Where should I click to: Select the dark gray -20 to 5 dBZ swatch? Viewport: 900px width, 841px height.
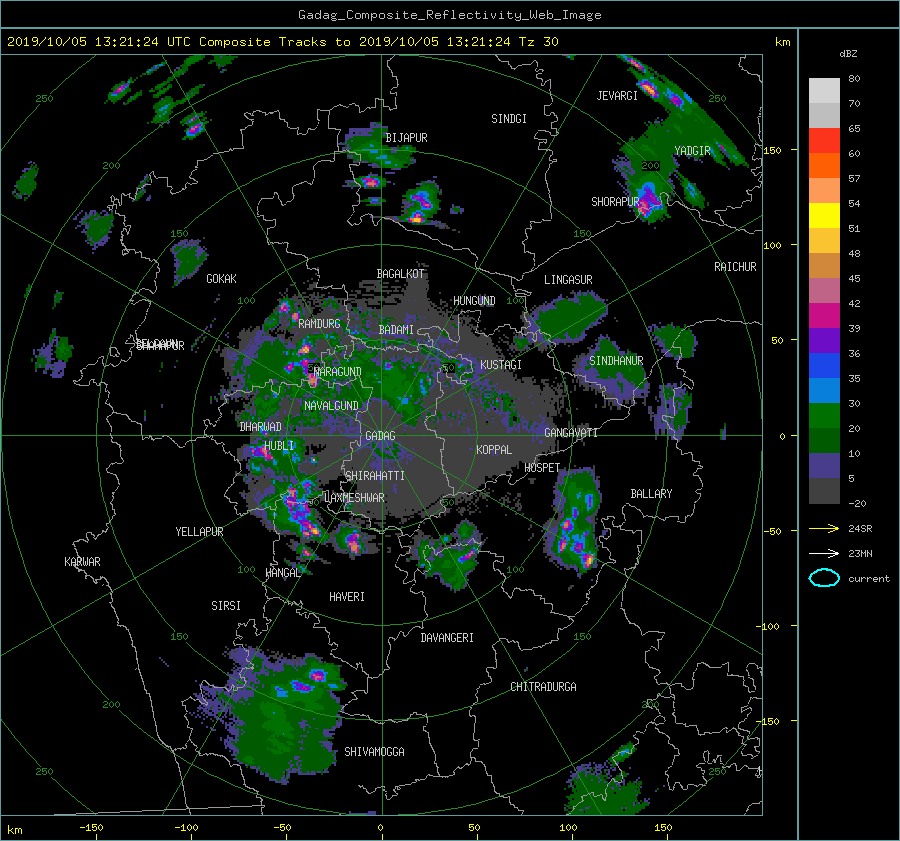(824, 491)
